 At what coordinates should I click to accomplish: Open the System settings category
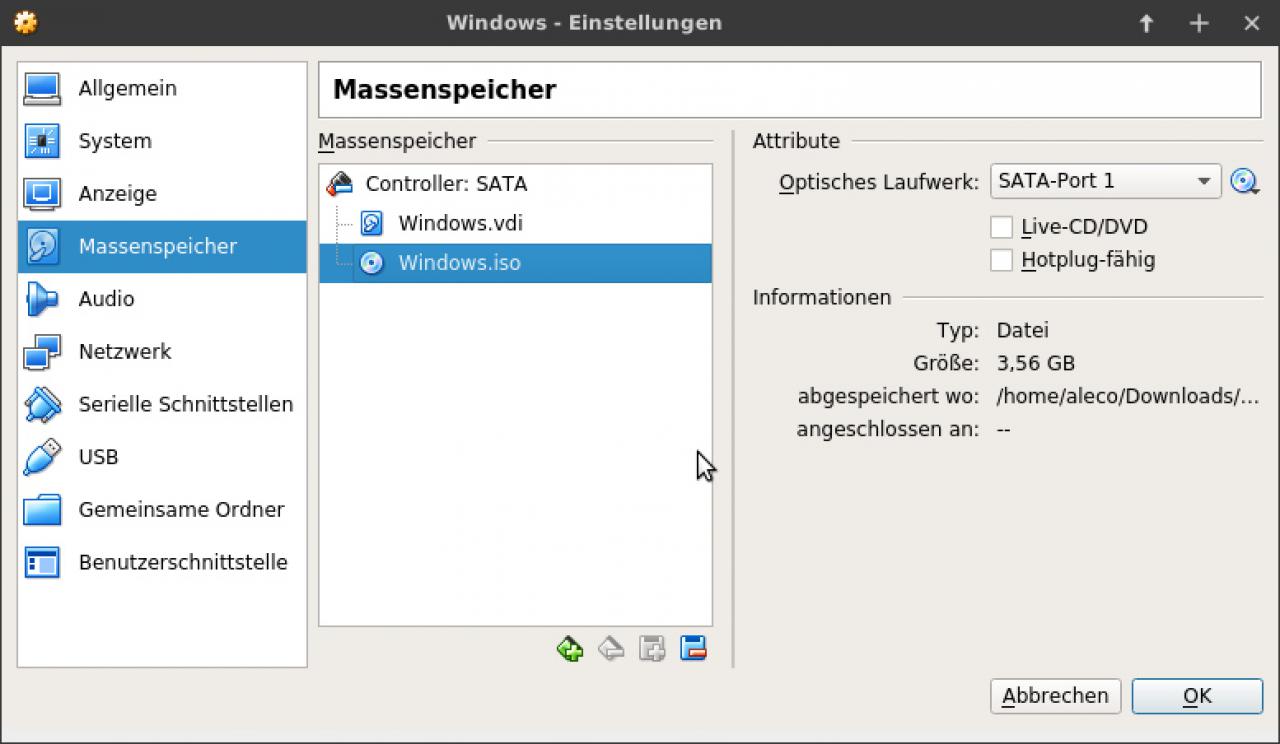pyautogui.click(x=162, y=141)
